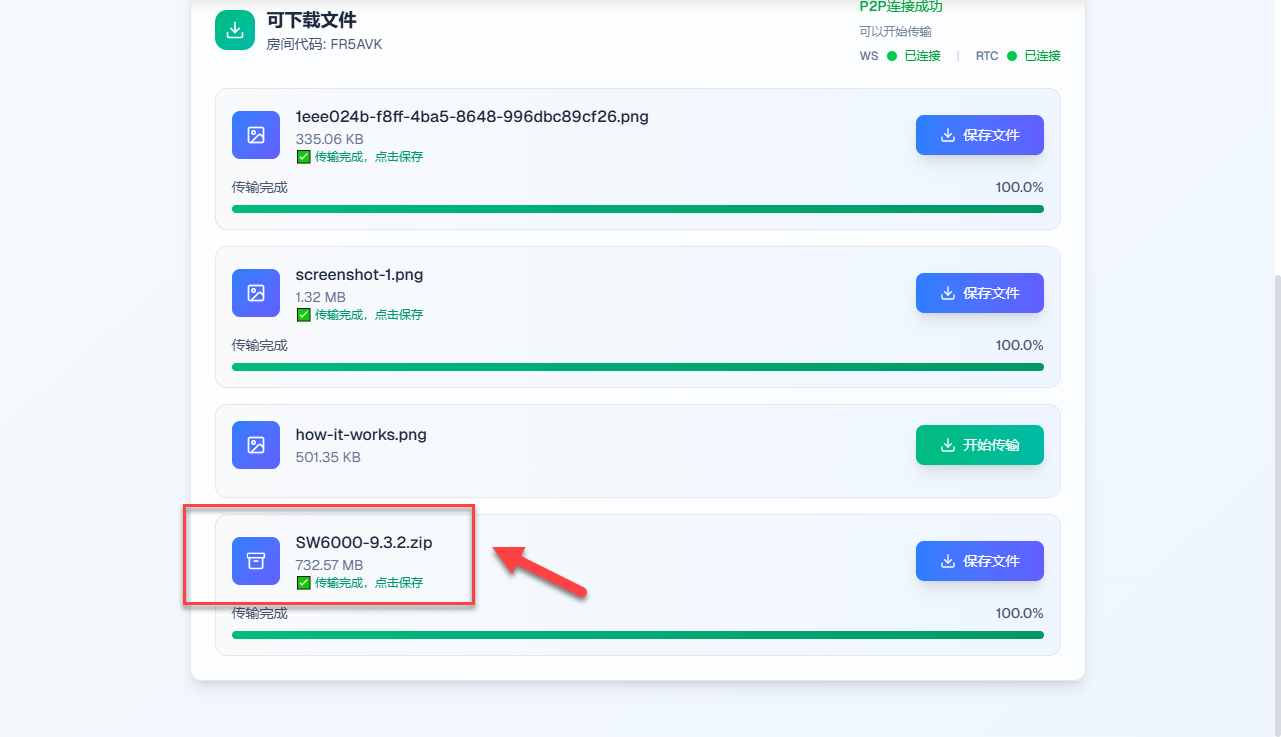This screenshot has height=737, width=1281.
Task: Click the progress bar for screenshot-1.png
Action: (637, 367)
